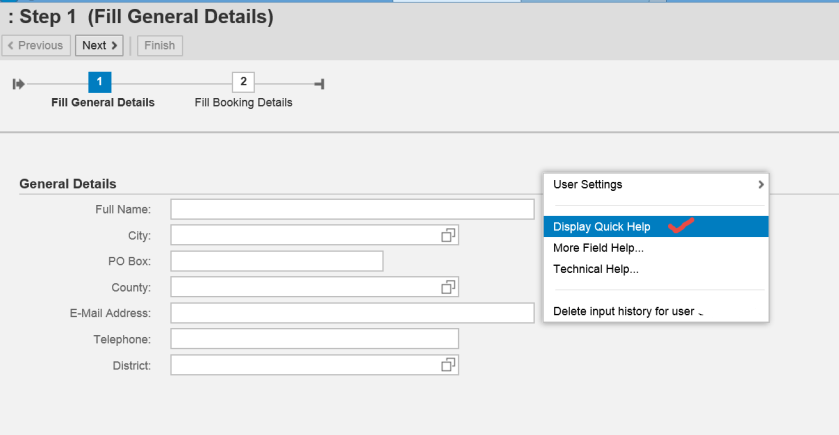
Task: Expand User Settings submenu arrow
Action: [x=760, y=185]
